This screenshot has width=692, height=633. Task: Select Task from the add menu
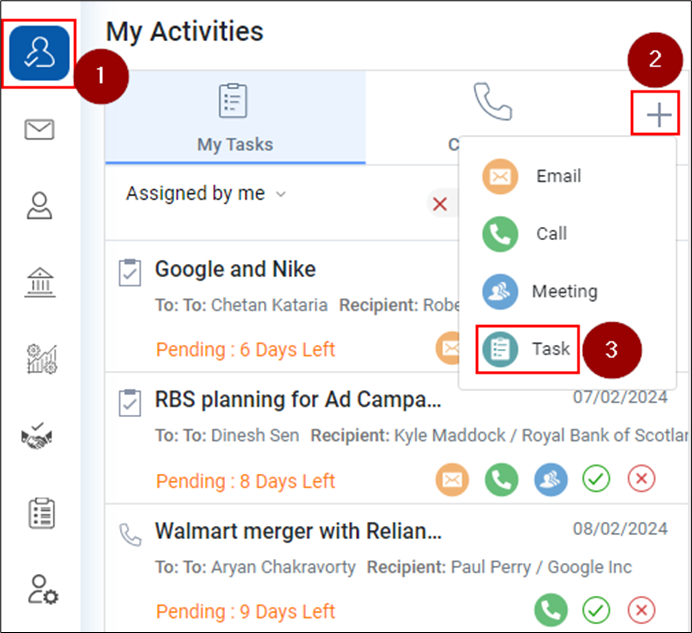coord(527,349)
